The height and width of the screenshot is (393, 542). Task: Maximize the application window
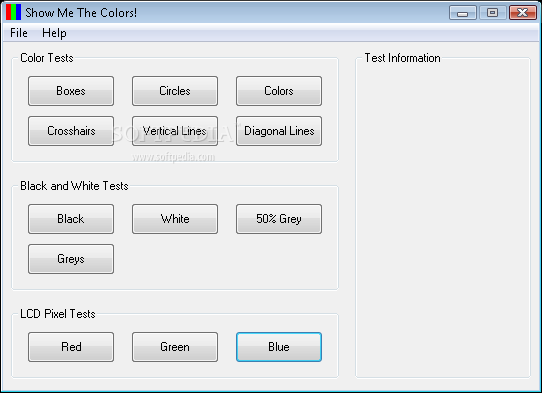pos(492,13)
